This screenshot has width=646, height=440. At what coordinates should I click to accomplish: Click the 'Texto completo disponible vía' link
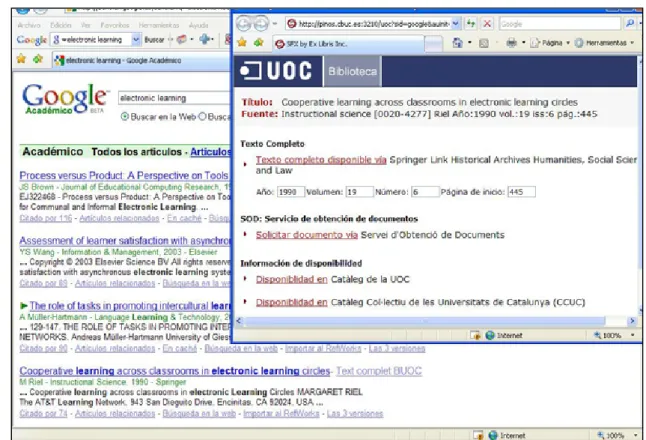[x=321, y=160]
